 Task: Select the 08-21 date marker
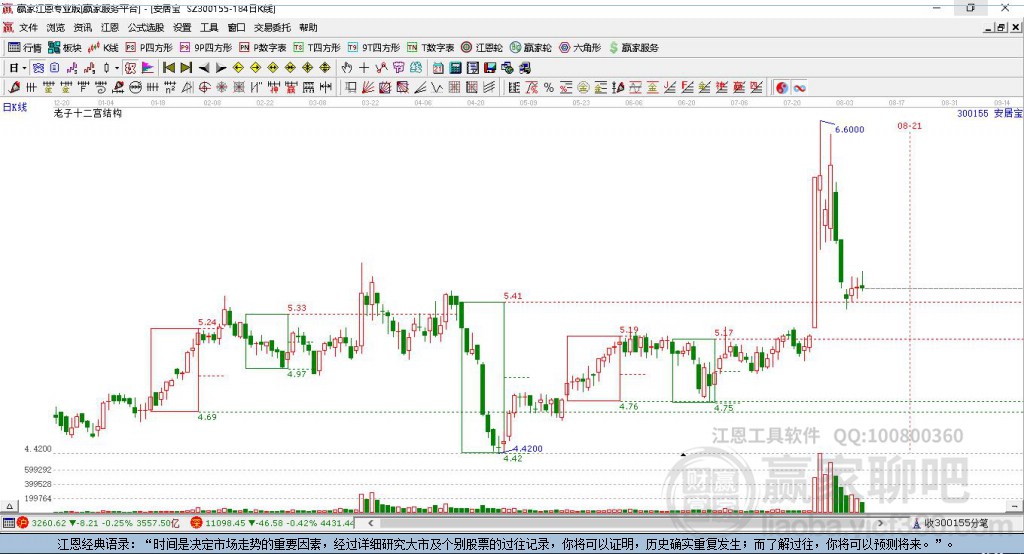click(x=909, y=126)
